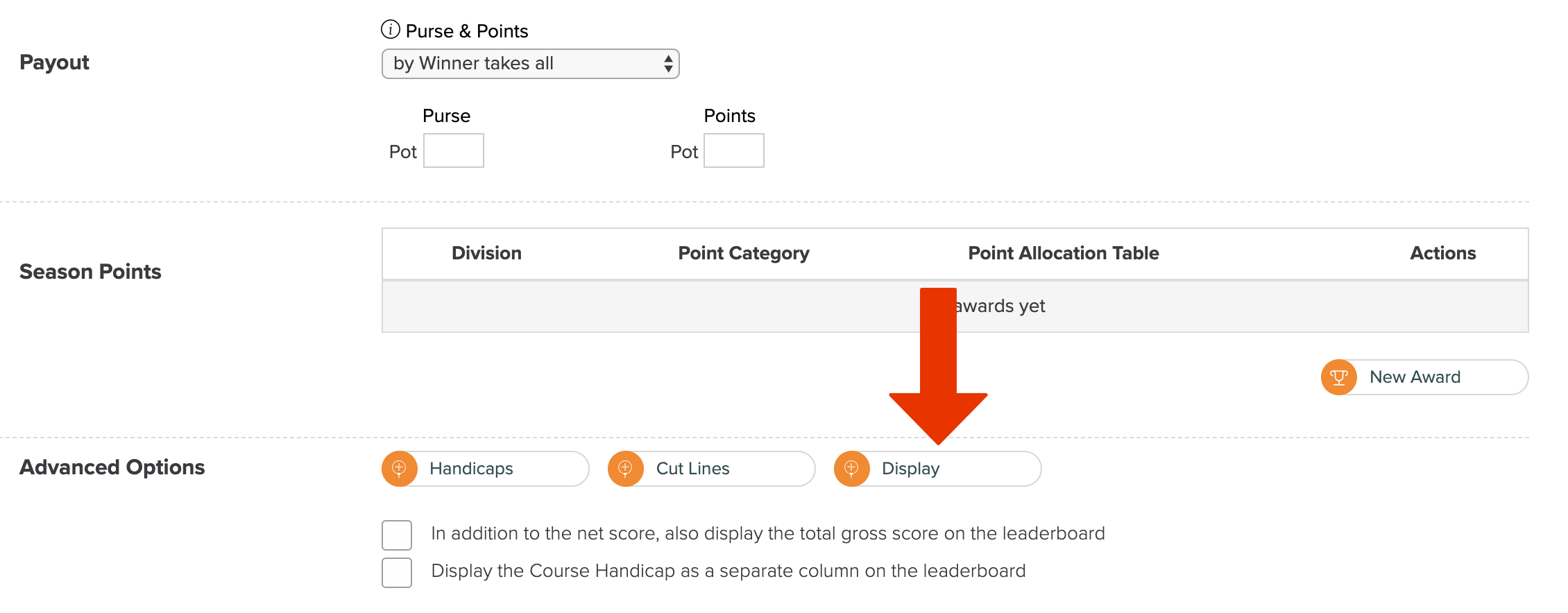The height and width of the screenshot is (613, 1568).
Task: Click the orange plus icon beside Cut Lines
Action: pyautogui.click(x=626, y=469)
